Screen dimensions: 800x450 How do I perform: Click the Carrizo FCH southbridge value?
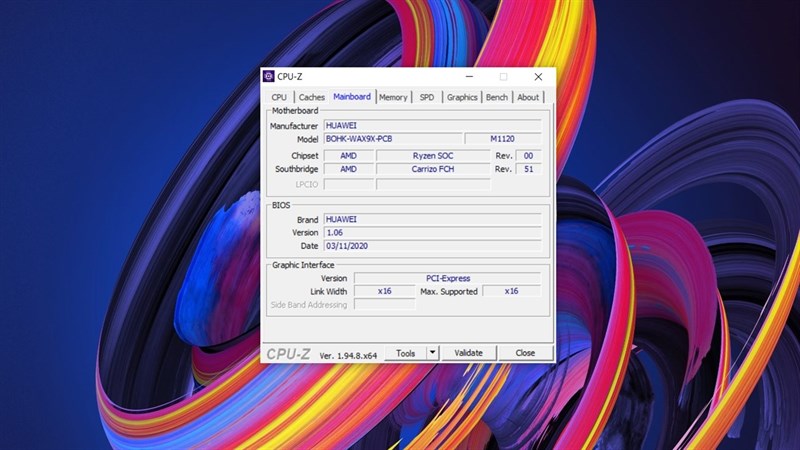[433, 169]
